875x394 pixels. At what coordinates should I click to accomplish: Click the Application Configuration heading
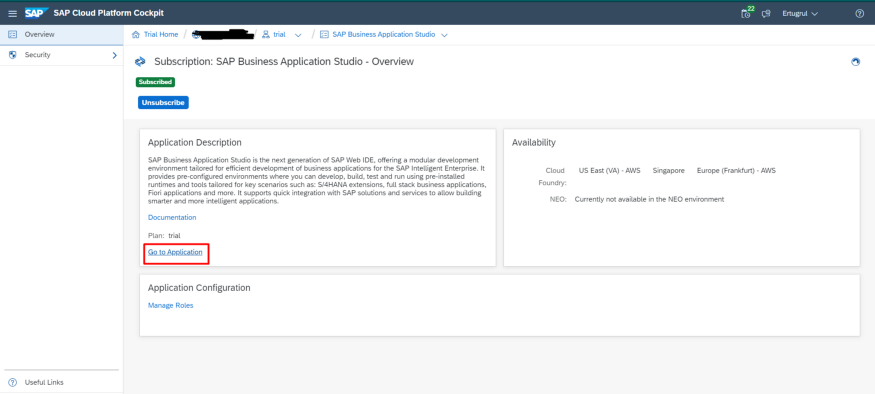click(x=199, y=288)
